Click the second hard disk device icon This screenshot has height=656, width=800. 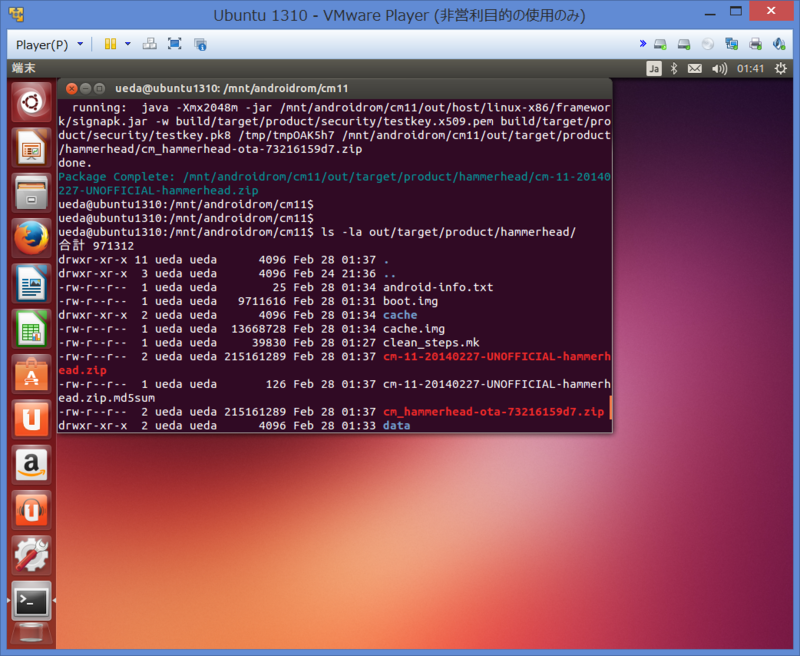tap(684, 44)
